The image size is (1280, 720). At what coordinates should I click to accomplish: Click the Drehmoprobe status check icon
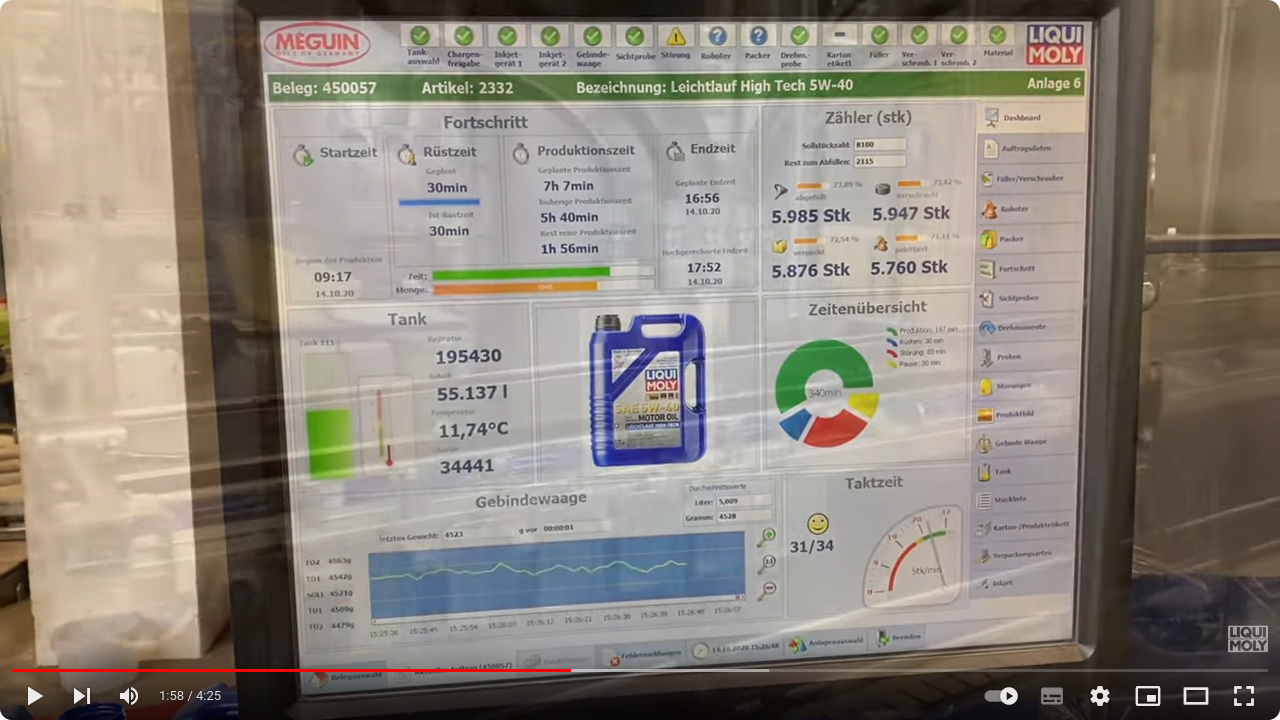tap(799, 36)
